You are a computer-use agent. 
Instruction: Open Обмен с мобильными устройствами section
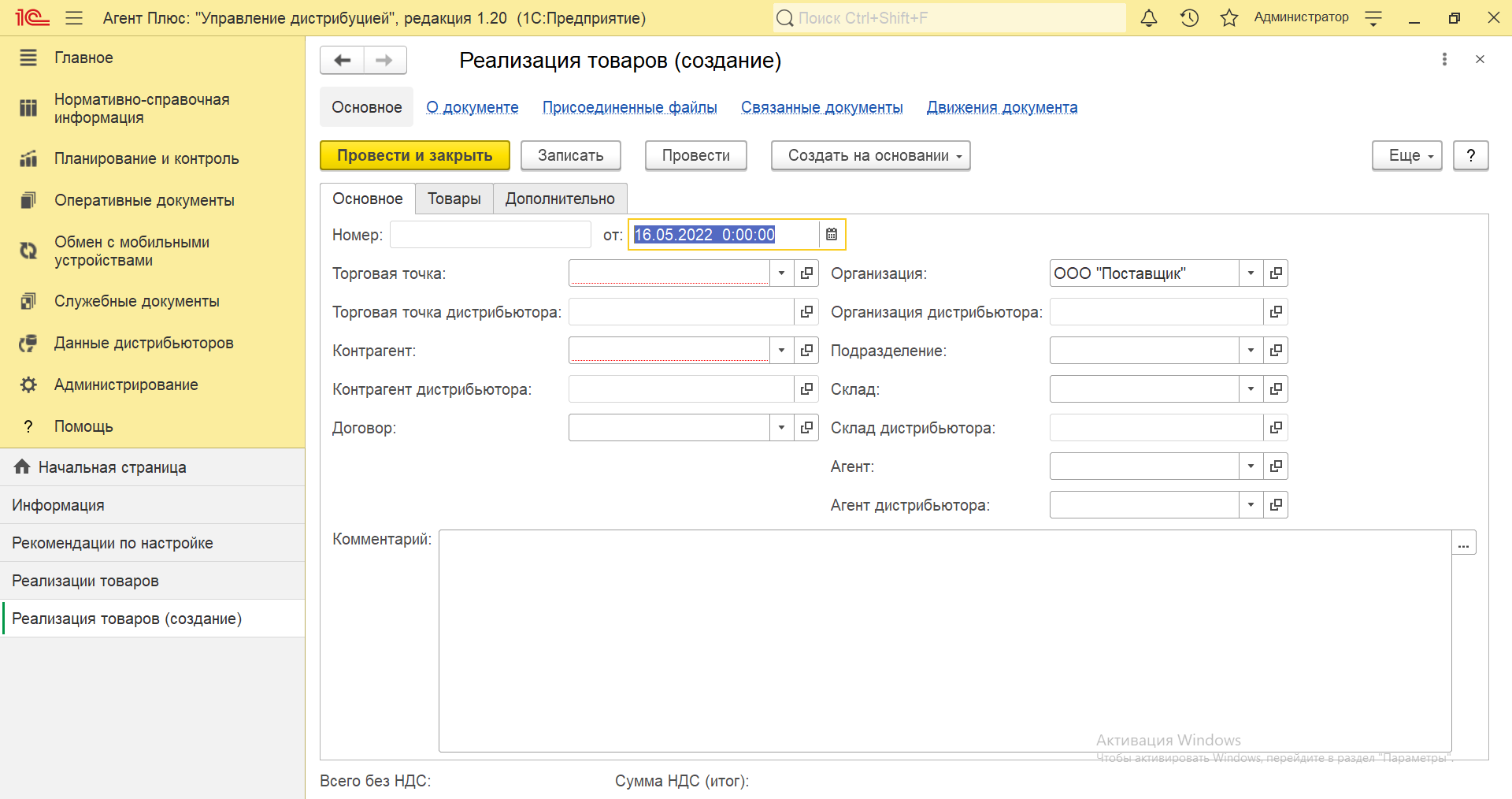[x=153, y=251]
